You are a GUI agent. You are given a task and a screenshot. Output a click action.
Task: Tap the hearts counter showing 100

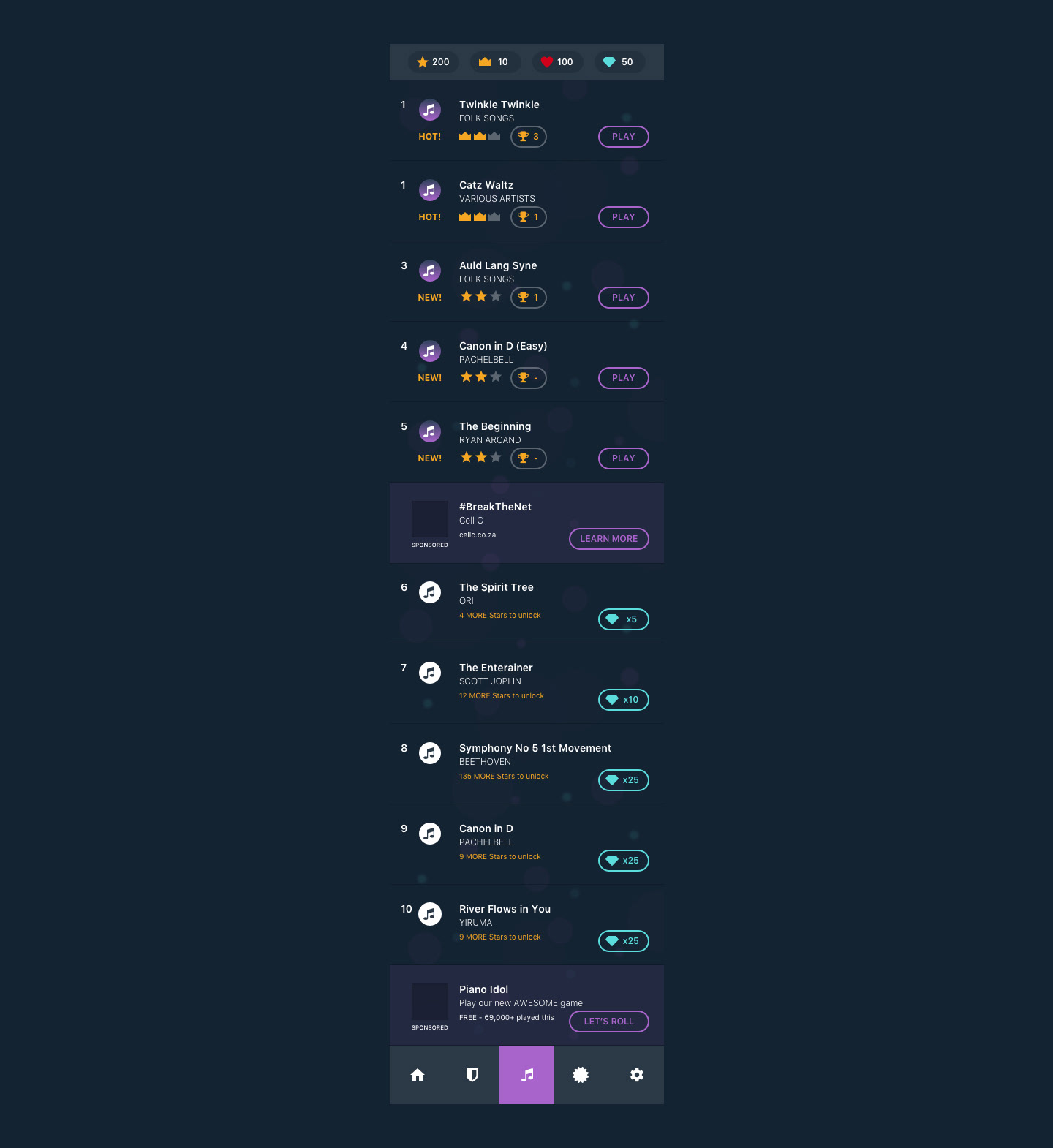(558, 62)
